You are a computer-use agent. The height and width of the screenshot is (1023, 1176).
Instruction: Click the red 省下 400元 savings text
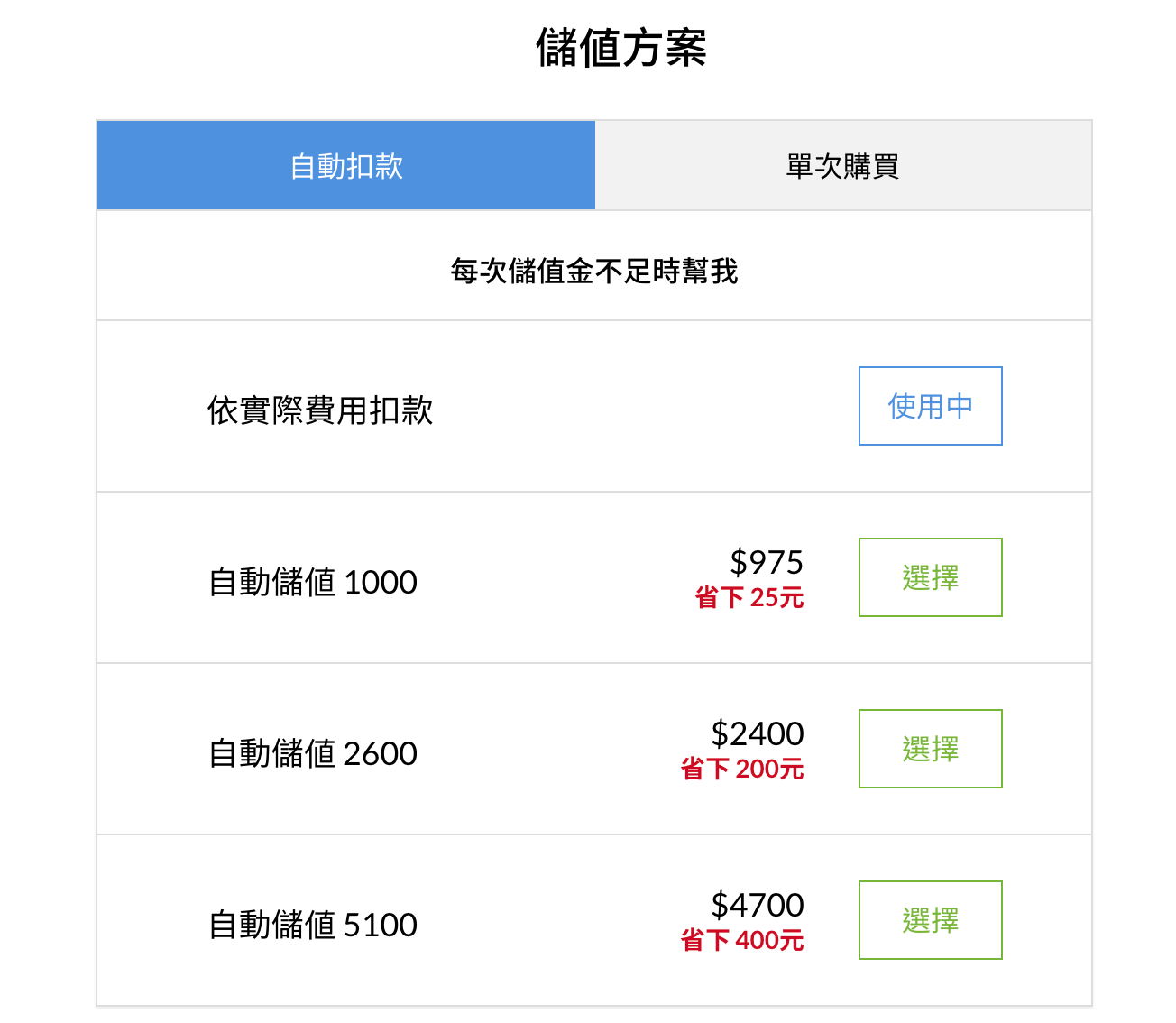click(742, 940)
